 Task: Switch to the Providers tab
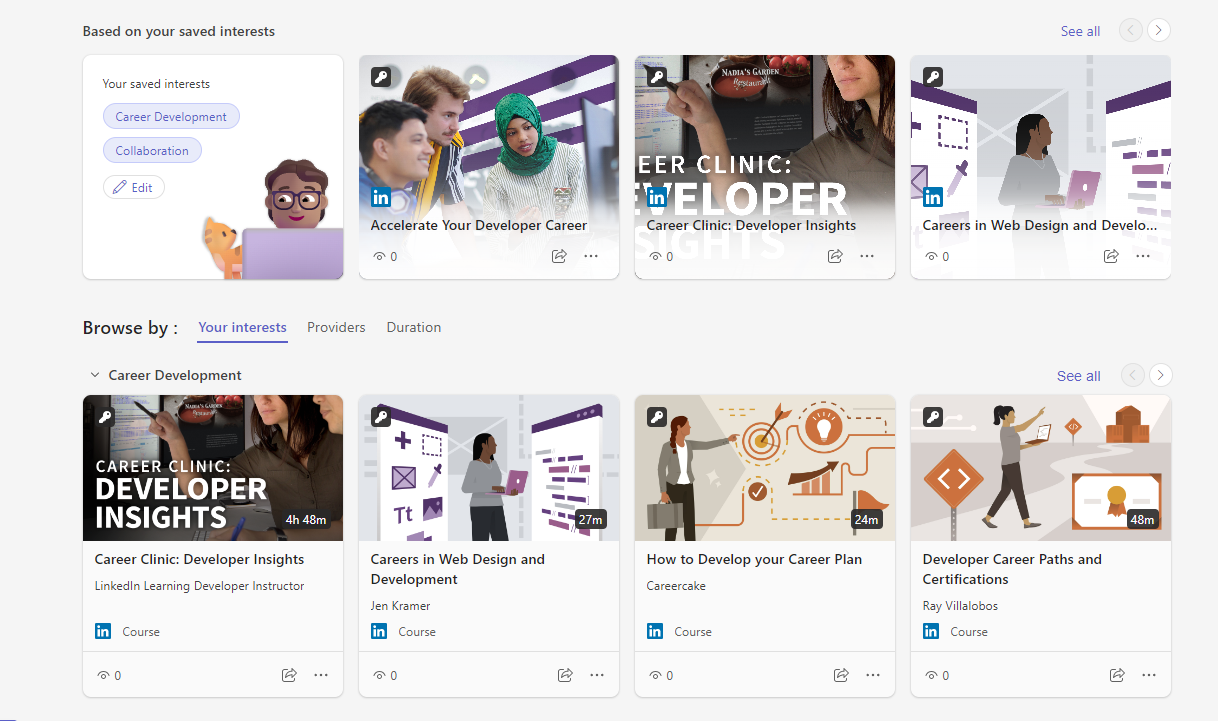tap(336, 327)
